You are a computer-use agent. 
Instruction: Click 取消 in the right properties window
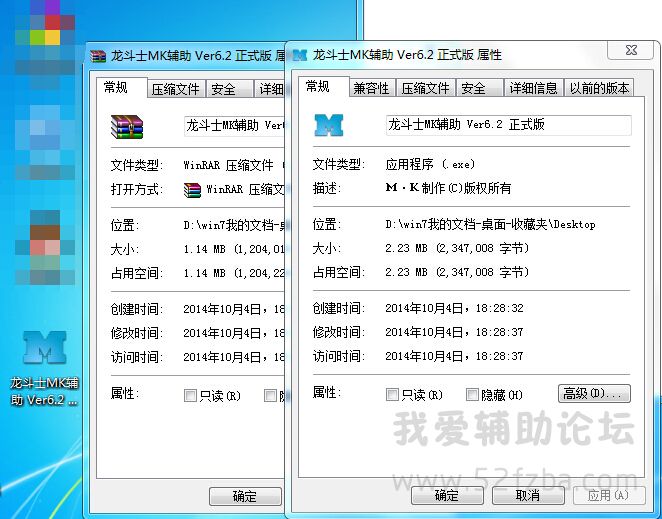click(528, 495)
